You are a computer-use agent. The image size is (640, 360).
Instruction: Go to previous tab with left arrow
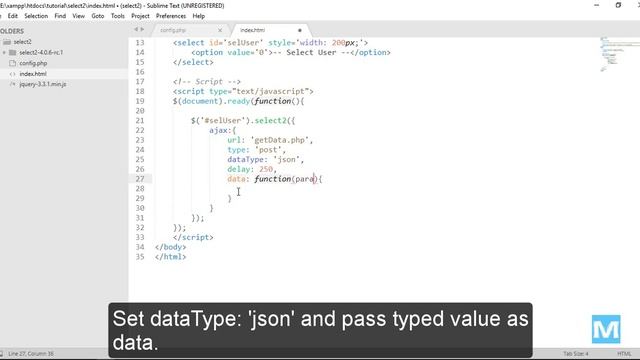tap(136, 29)
